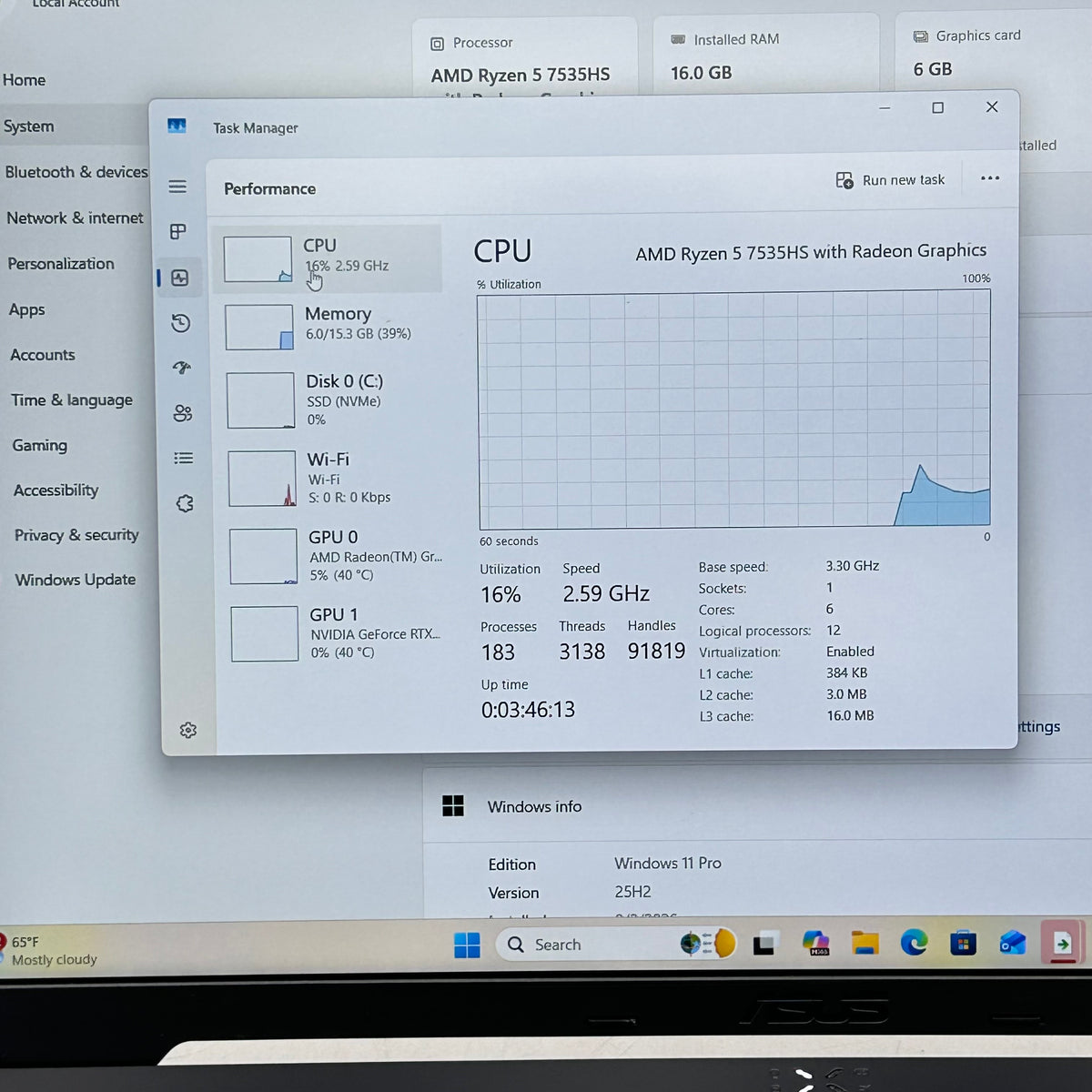The image size is (1092, 1092).
Task: Select Wi-Fi performance entry
Action: (x=333, y=478)
